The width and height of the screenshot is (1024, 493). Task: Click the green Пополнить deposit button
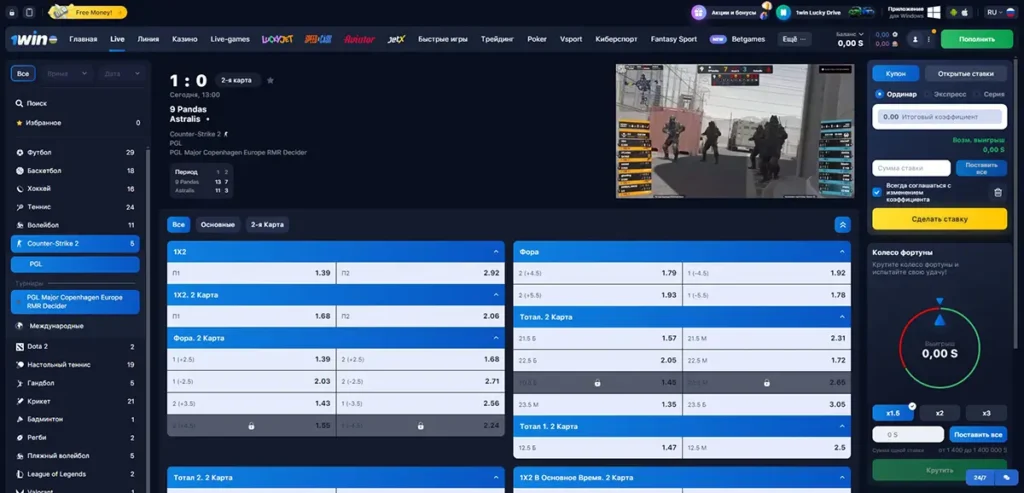(977, 39)
